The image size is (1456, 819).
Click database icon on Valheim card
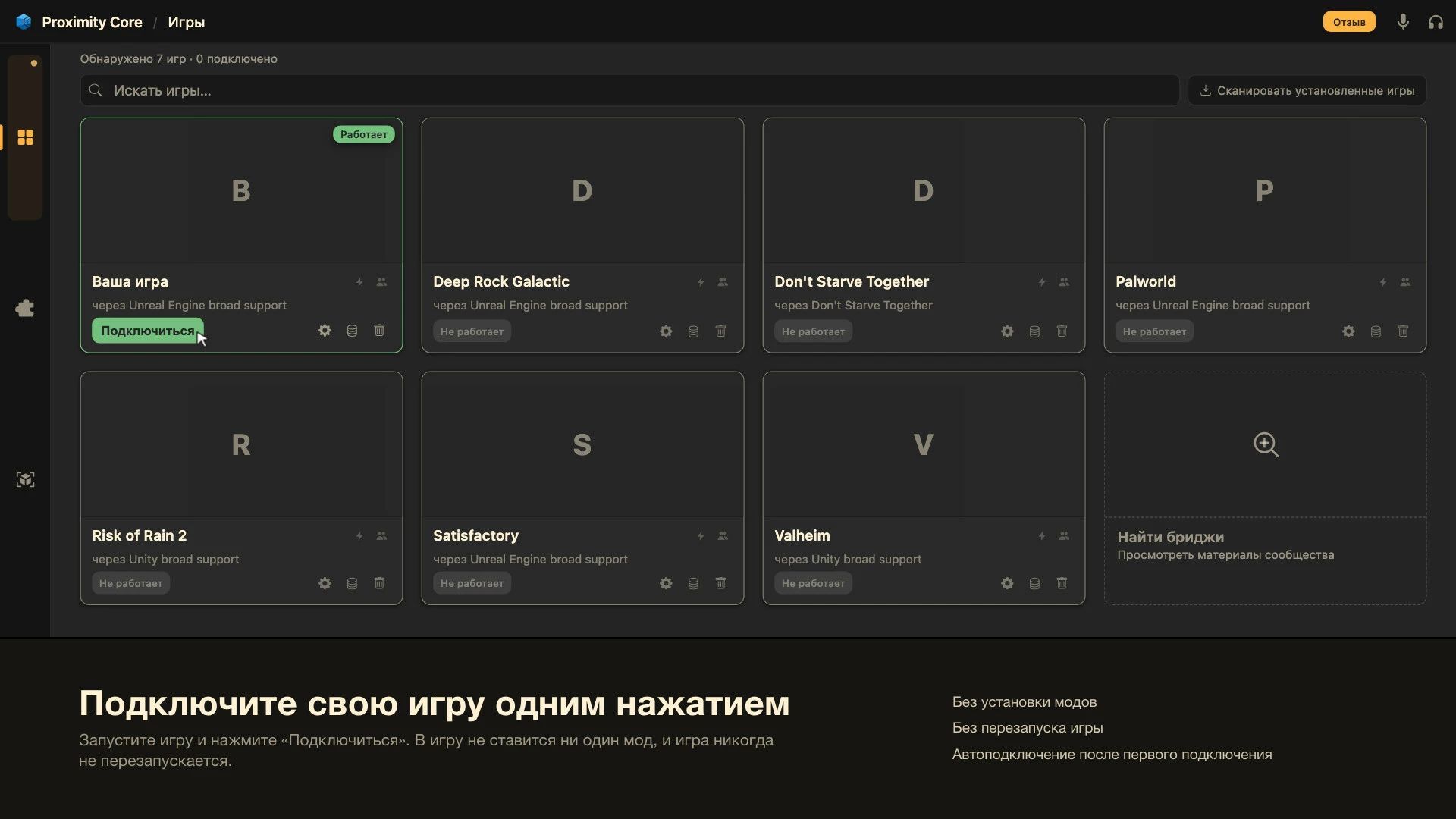(x=1034, y=583)
